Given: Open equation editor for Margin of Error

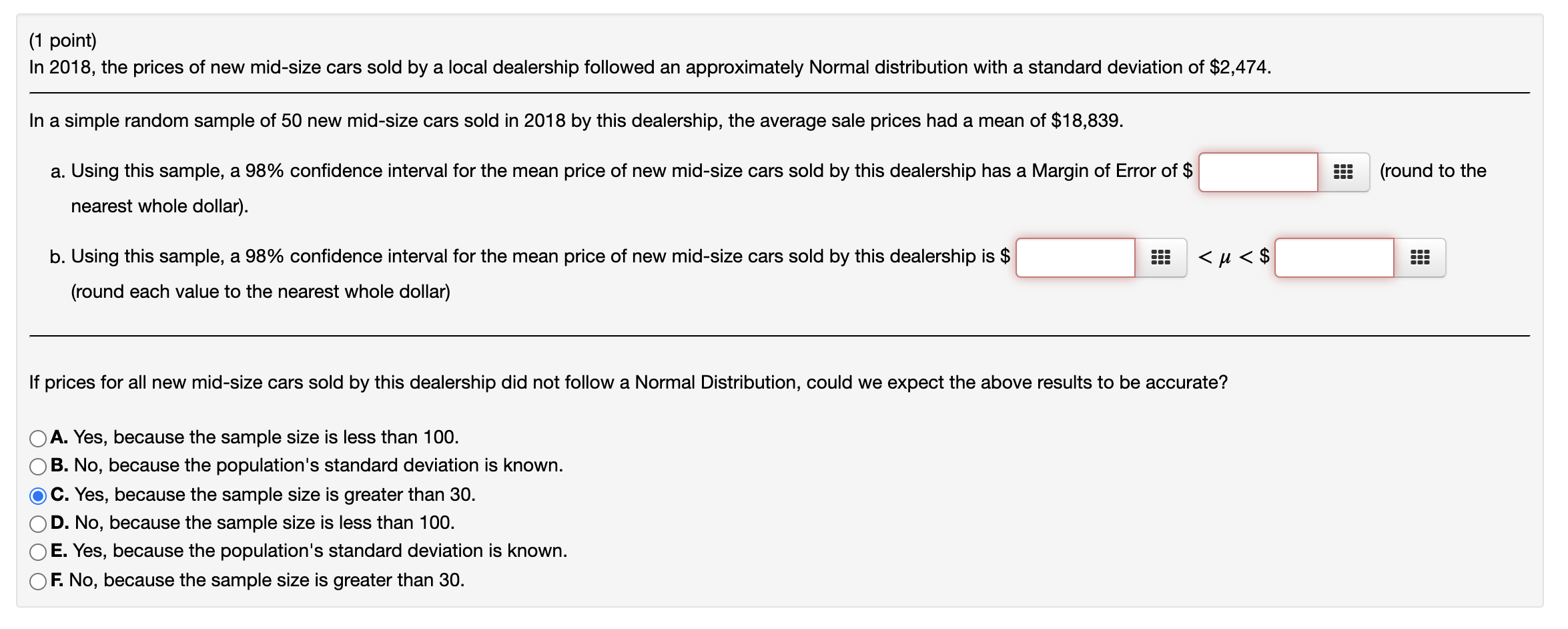Looking at the screenshot, I should click(x=1342, y=172).
